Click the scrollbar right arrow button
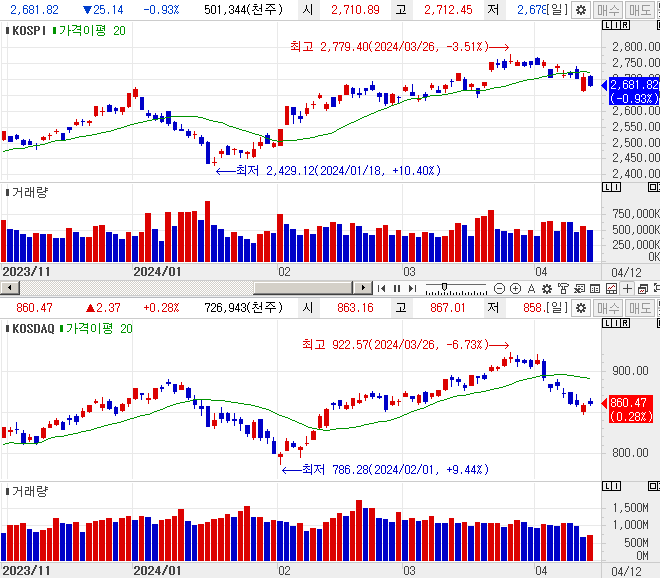Image resolution: width=660 pixels, height=578 pixels. 363,288
